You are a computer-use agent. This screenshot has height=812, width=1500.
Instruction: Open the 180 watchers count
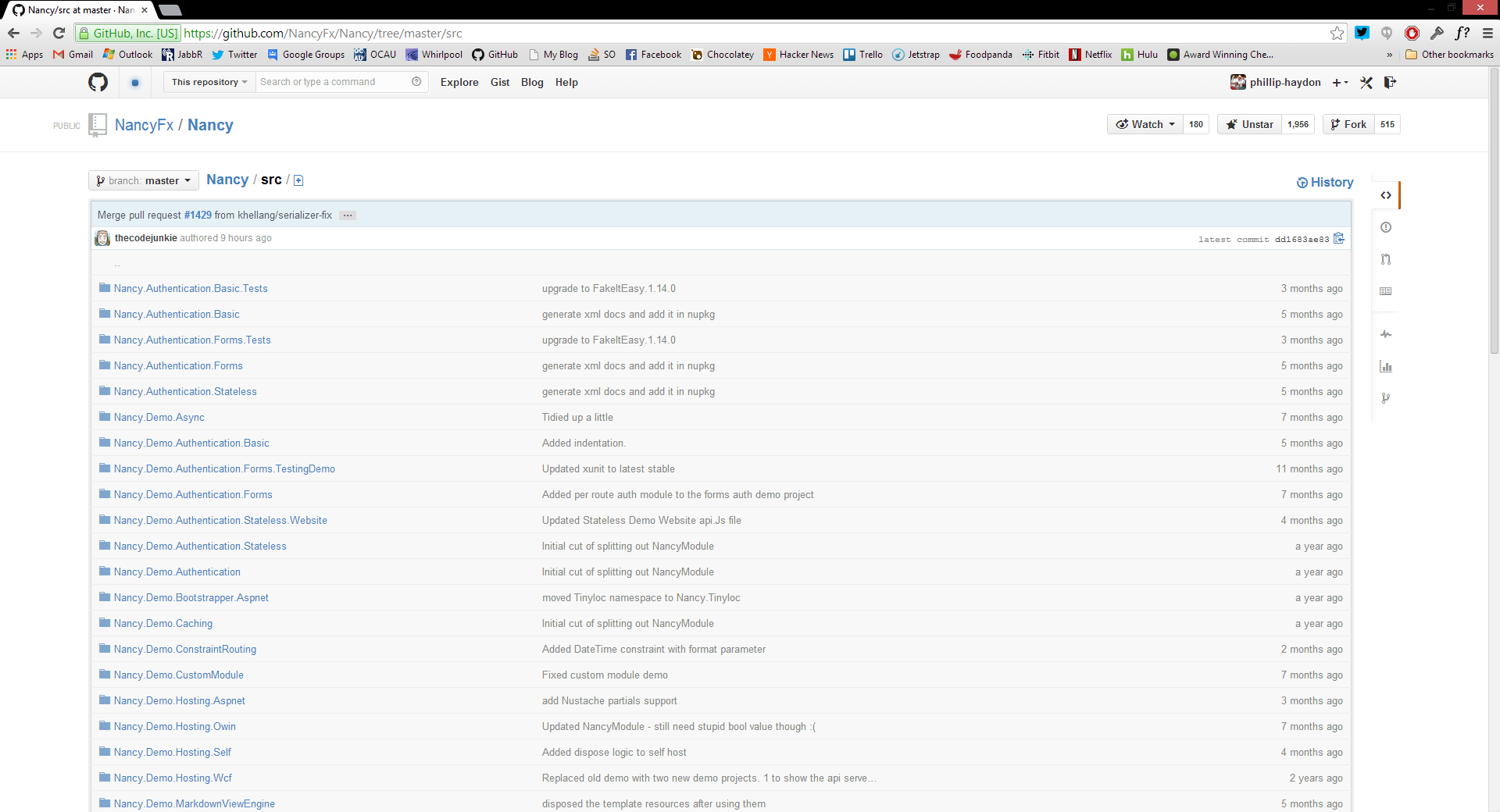[x=1196, y=124]
